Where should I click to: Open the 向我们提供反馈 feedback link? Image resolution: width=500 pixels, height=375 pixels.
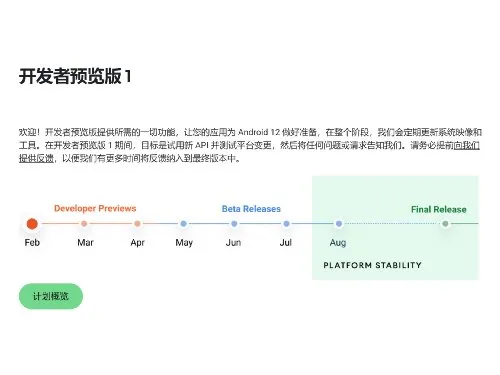(466, 145)
